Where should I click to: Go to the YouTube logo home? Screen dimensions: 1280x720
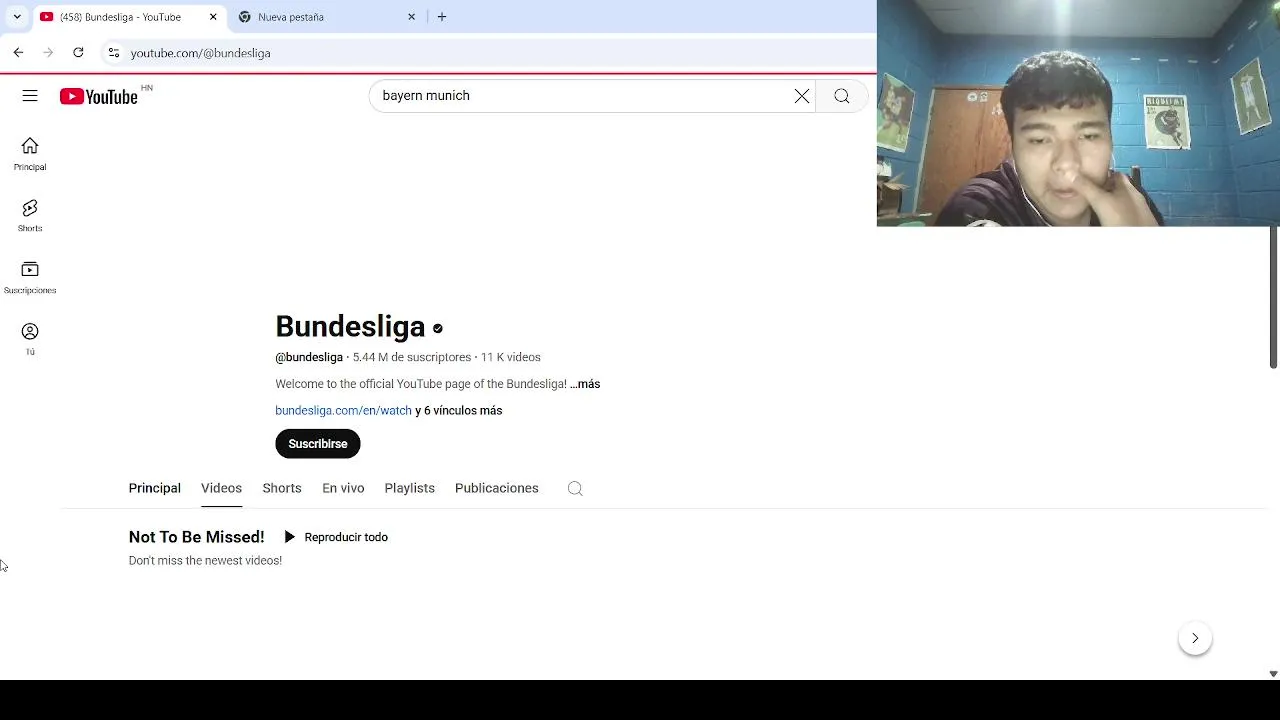point(98,96)
